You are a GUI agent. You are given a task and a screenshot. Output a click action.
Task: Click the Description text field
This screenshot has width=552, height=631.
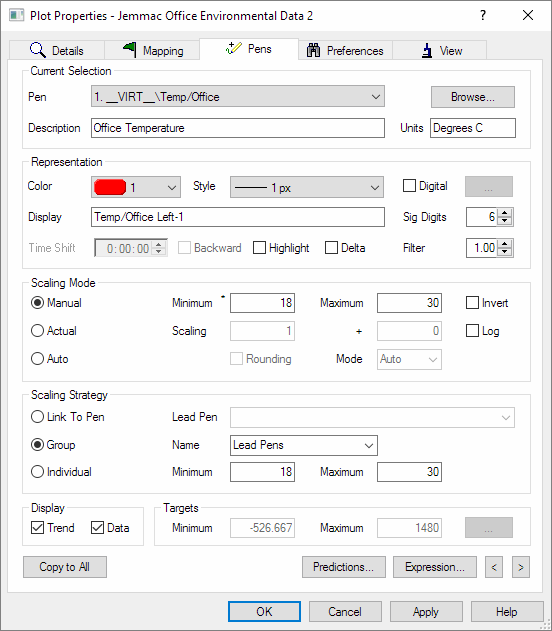(x=238, y=128)
